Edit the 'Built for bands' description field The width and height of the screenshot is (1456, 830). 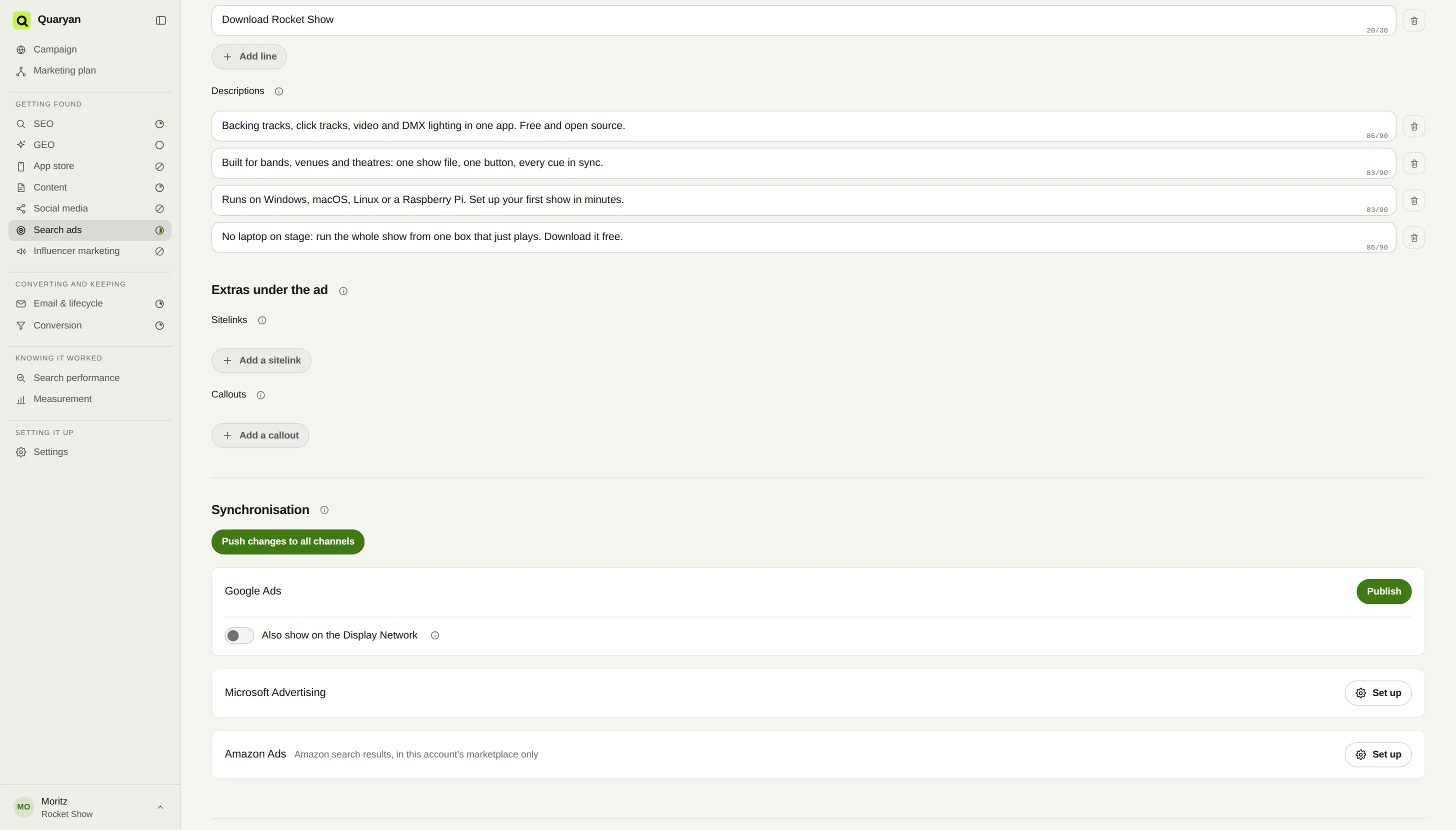(803, 163)
